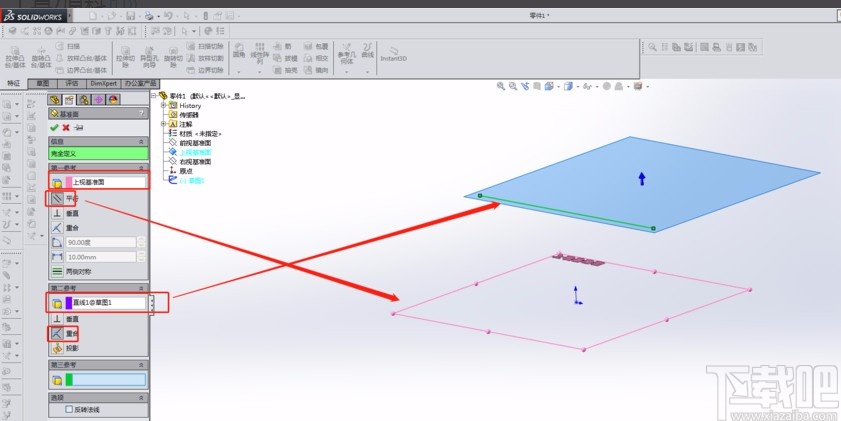Collapse the 第三参考 third reference section
This screenshot has width=841, height=421.
point(141,365)
